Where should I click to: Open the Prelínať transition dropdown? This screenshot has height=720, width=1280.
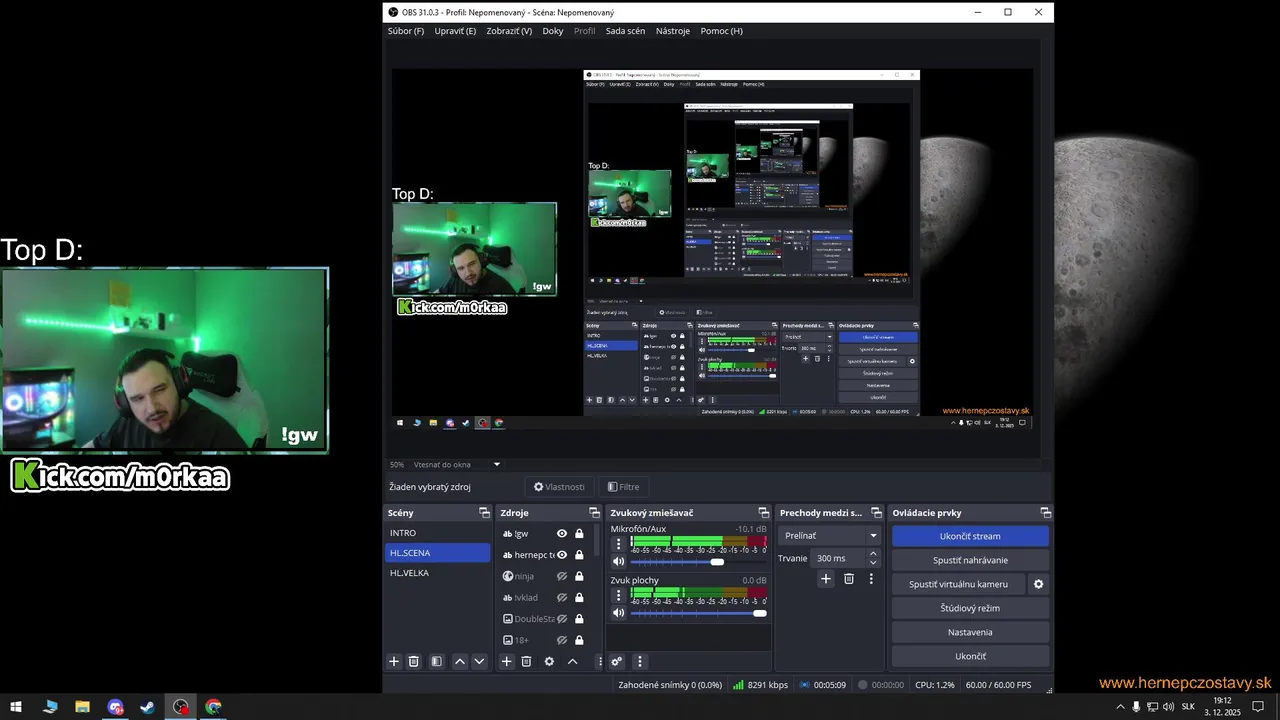click(829, 535)
